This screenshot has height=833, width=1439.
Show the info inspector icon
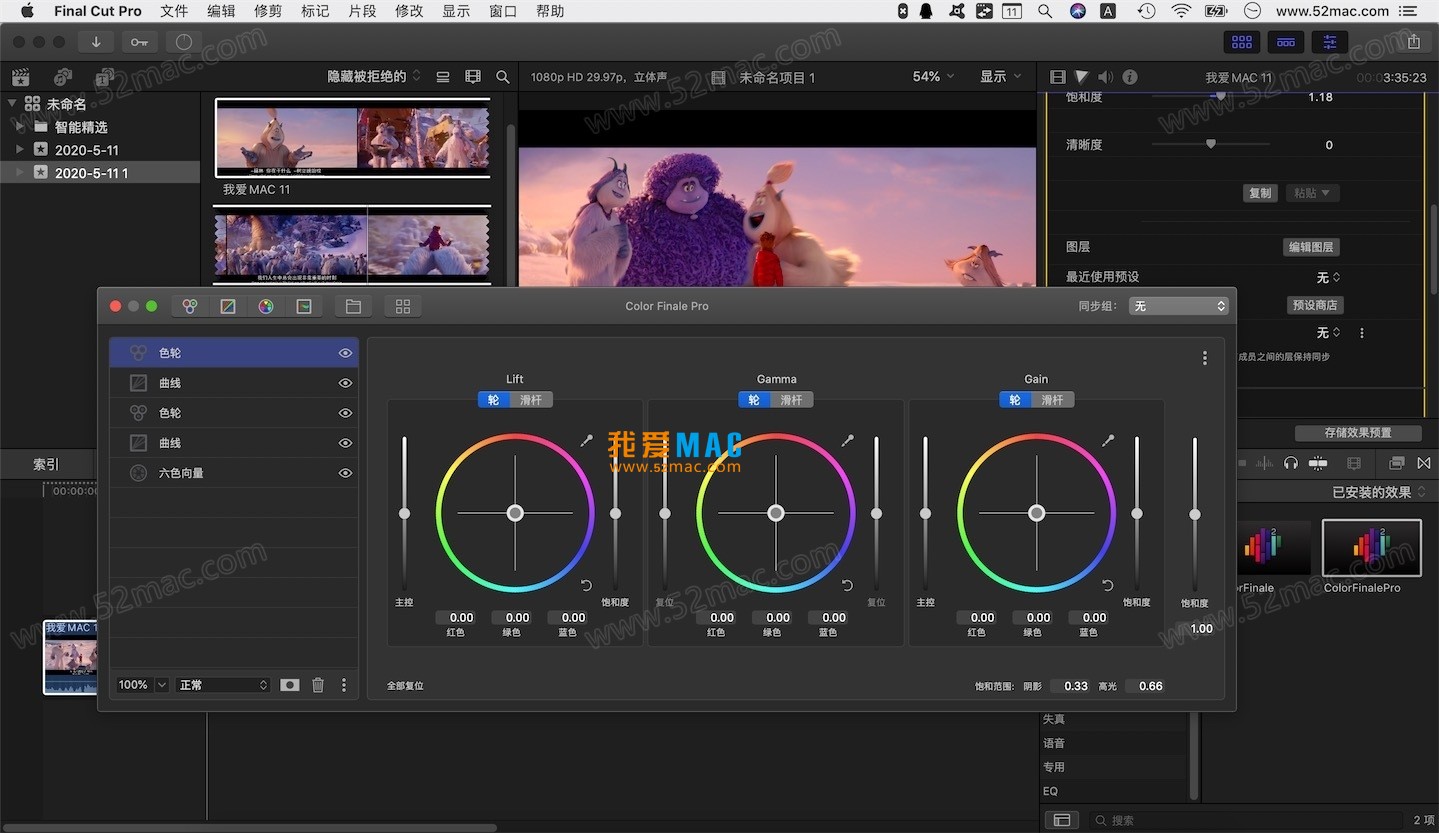[x=1130, y=77]
